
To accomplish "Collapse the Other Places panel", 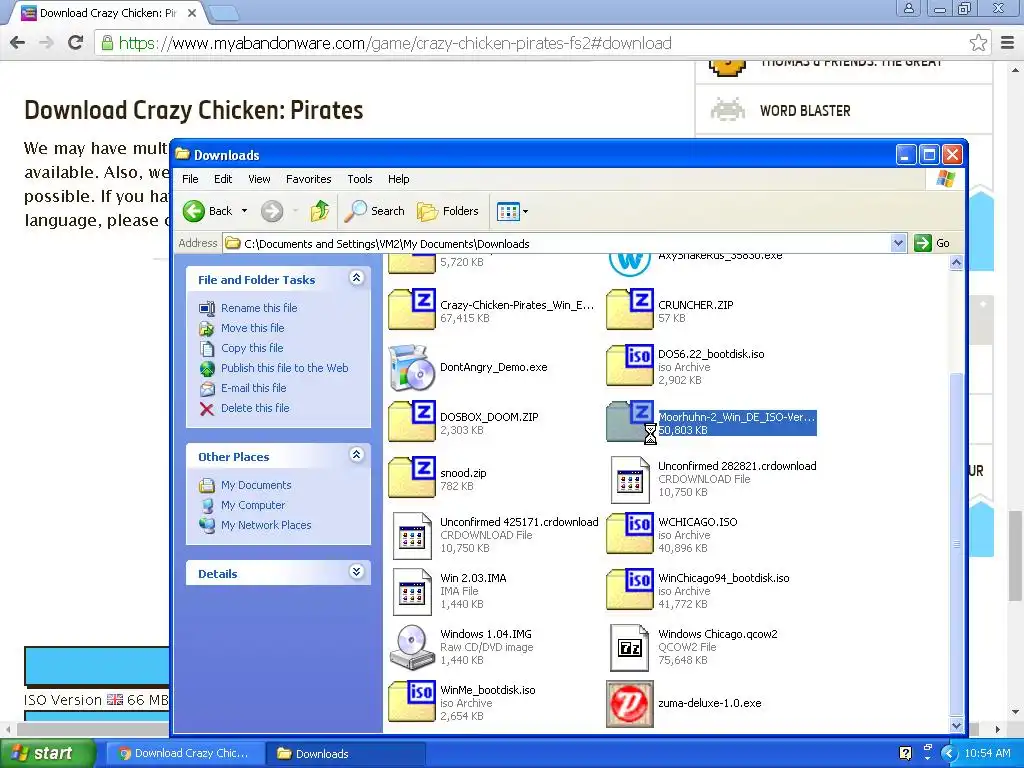I will pyautogui.click(x=357, y=455).
